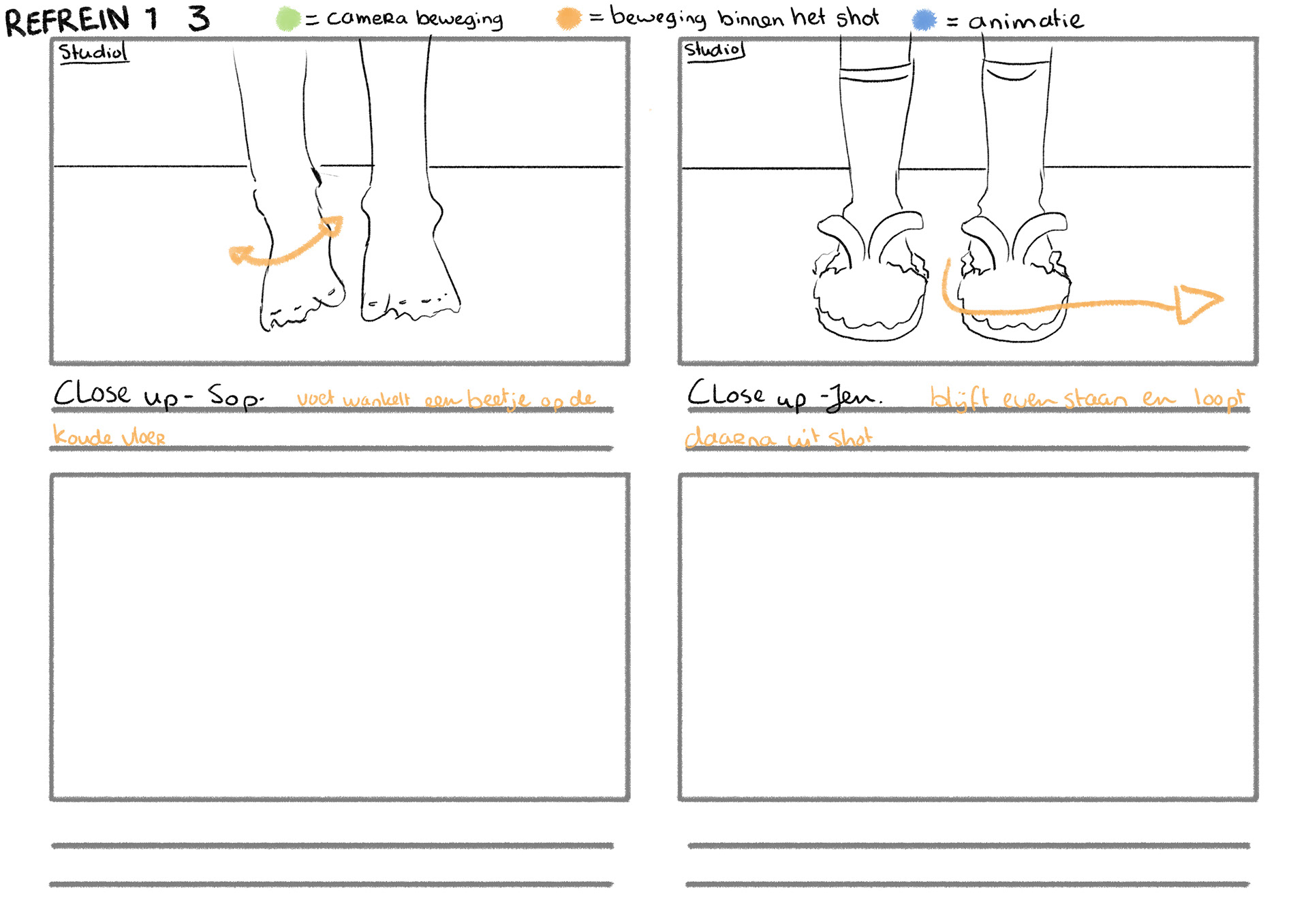
Task: Click the Close up - Sop caption
Action: (x=158, y=395)
